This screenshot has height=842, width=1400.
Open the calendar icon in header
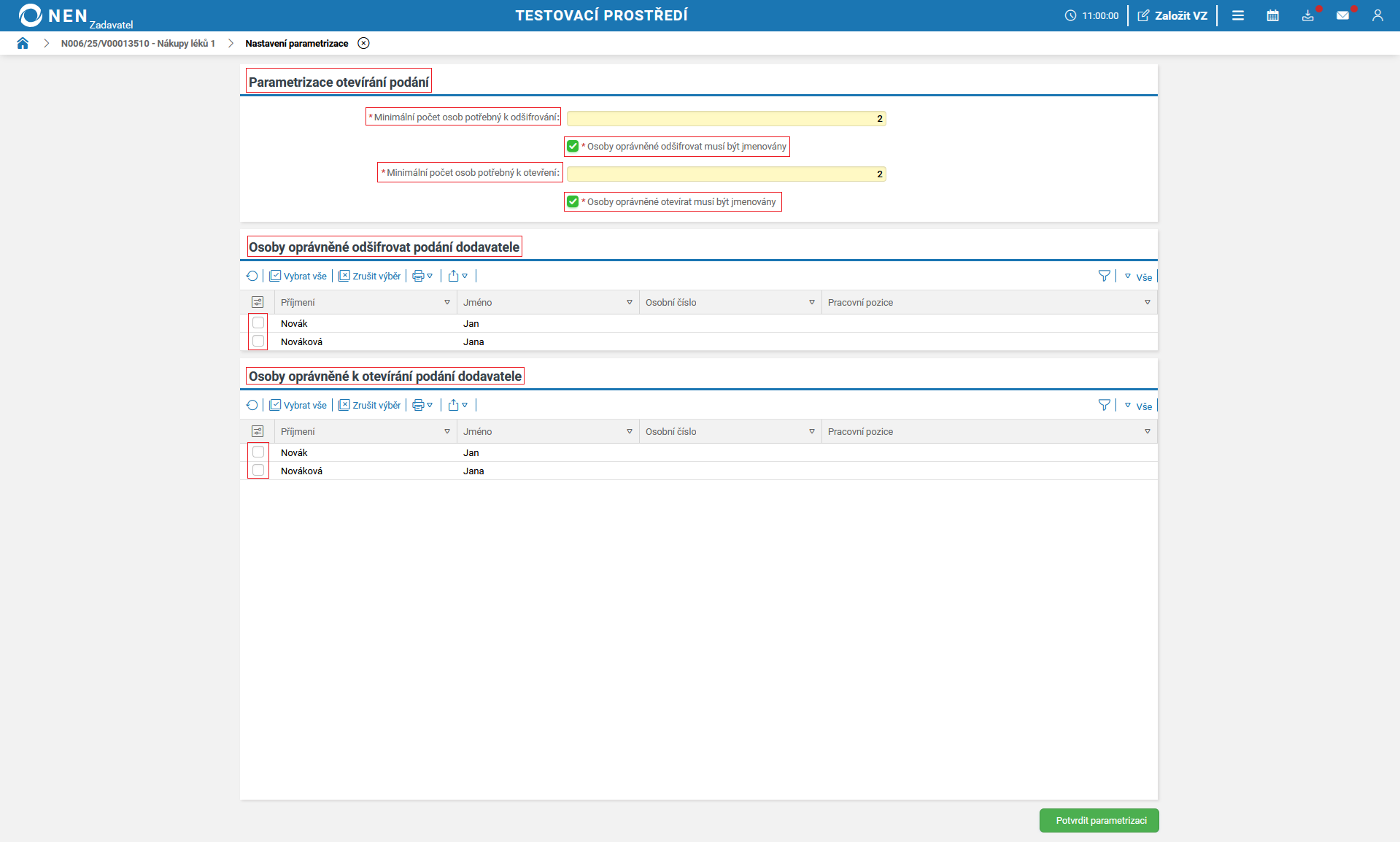coord(1272,15)
